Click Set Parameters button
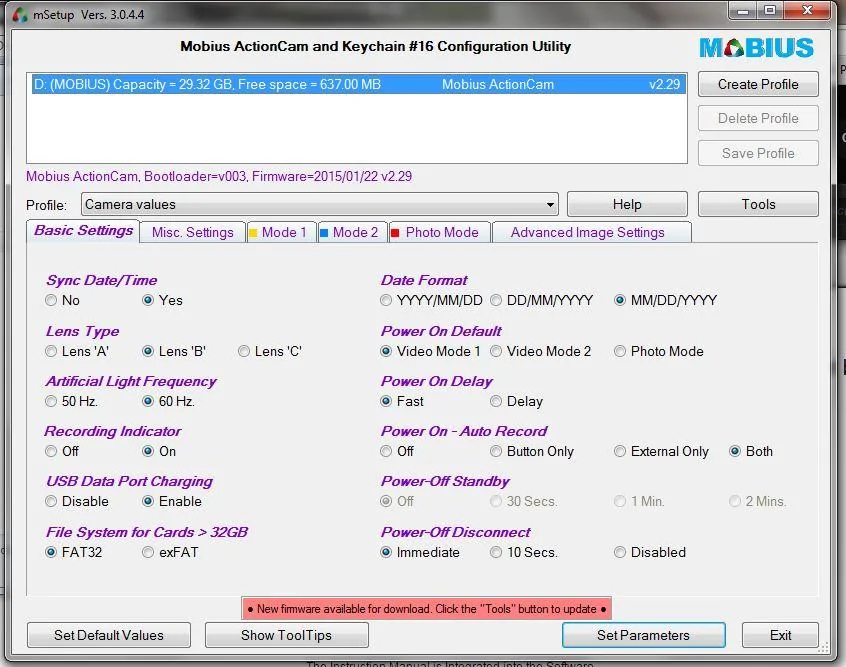 click(643, 635)
